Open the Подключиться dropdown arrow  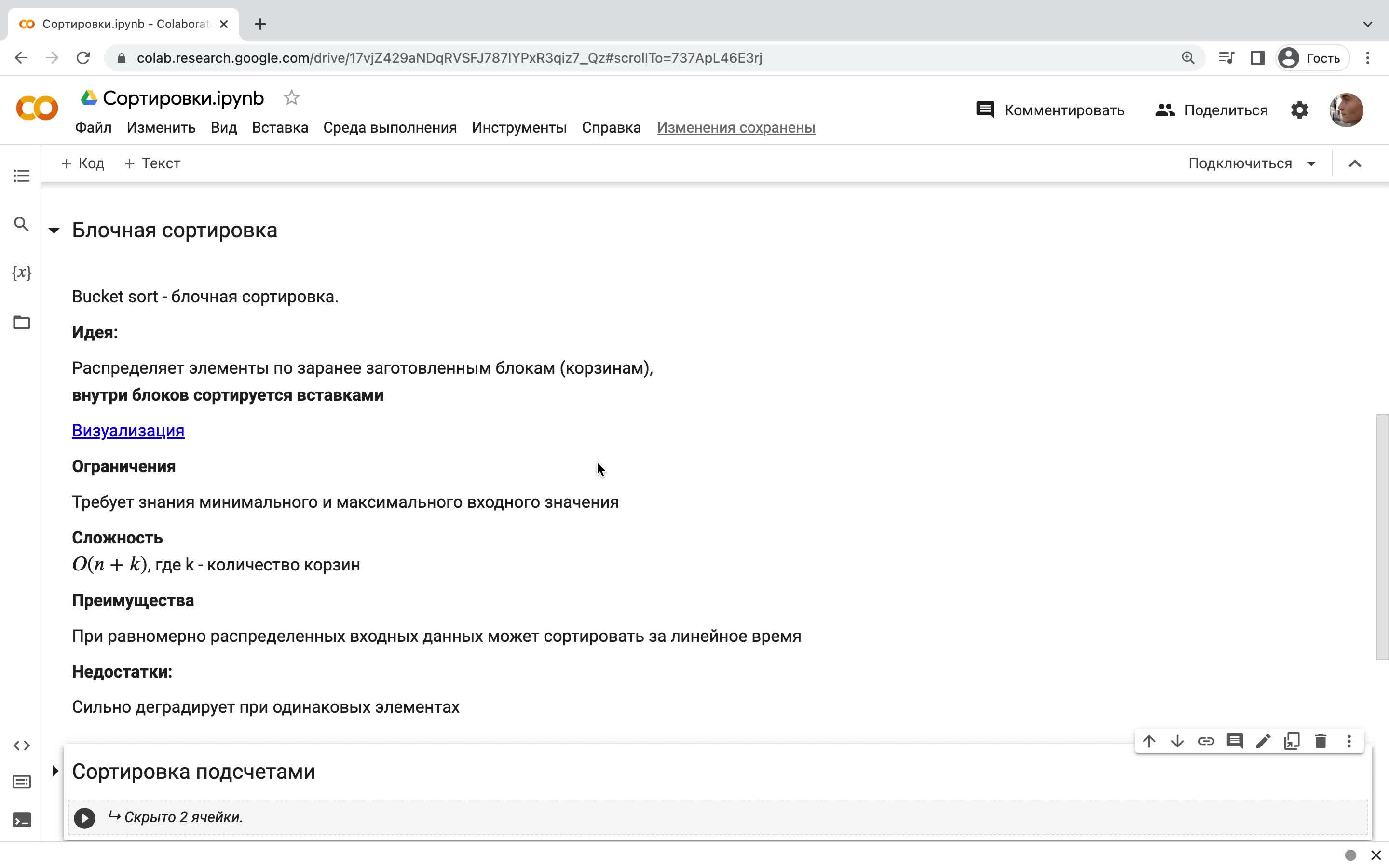click(1311, 163)
